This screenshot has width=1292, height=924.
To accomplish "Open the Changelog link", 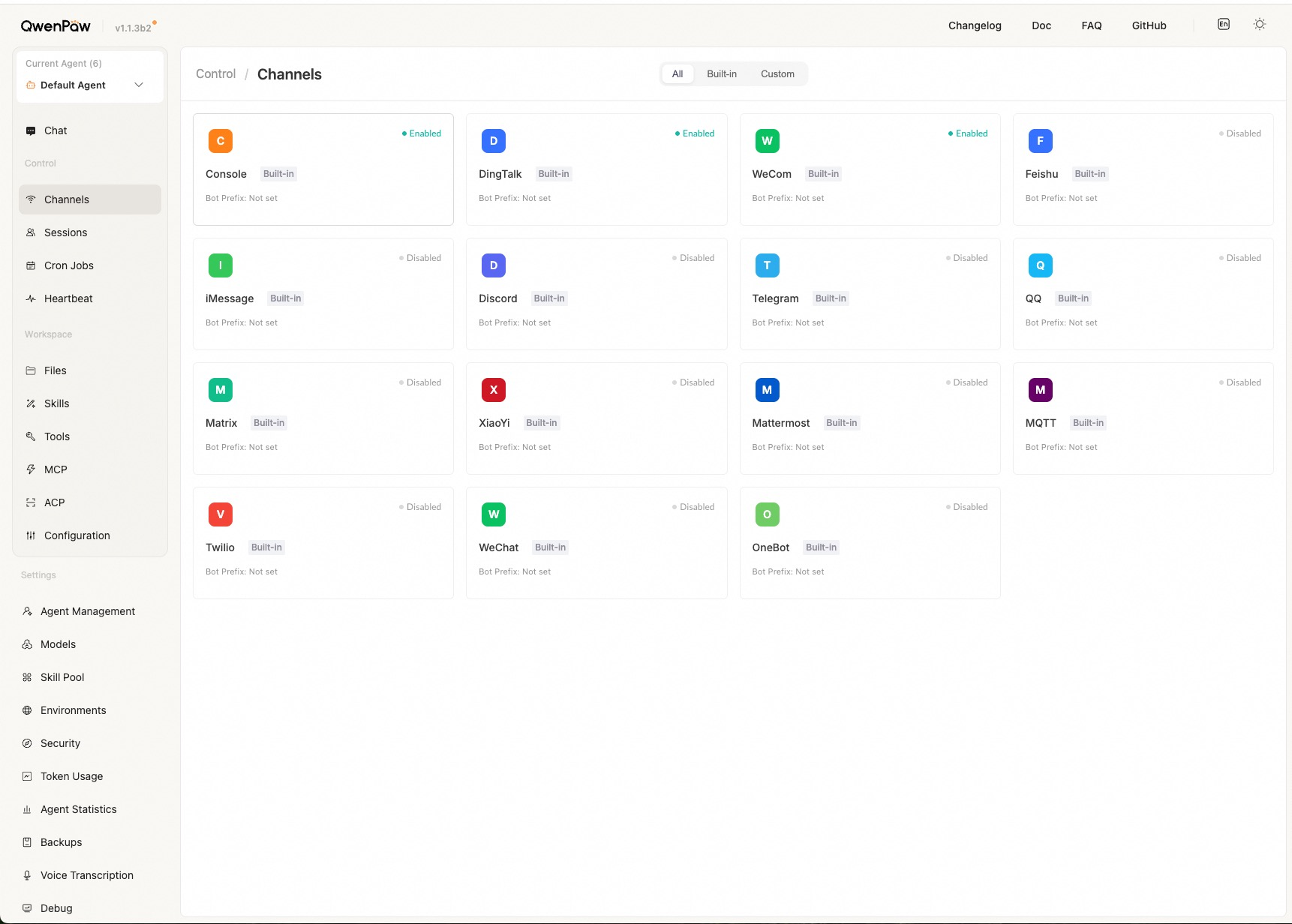I will (x=975, y=25).
